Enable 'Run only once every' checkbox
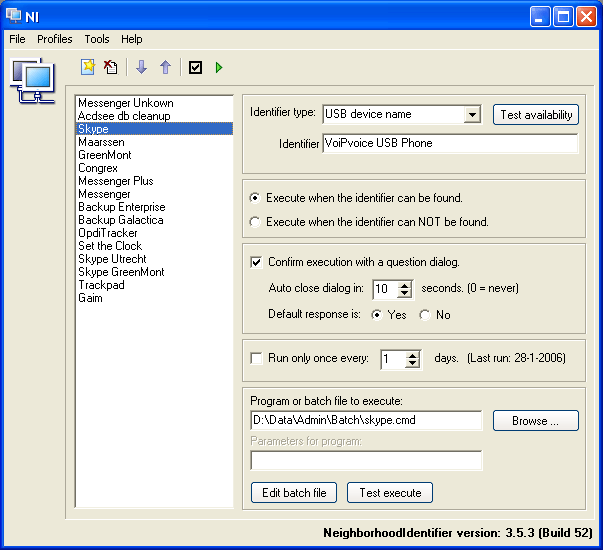The height and width of the screenshot is (550, 603). 256,358
